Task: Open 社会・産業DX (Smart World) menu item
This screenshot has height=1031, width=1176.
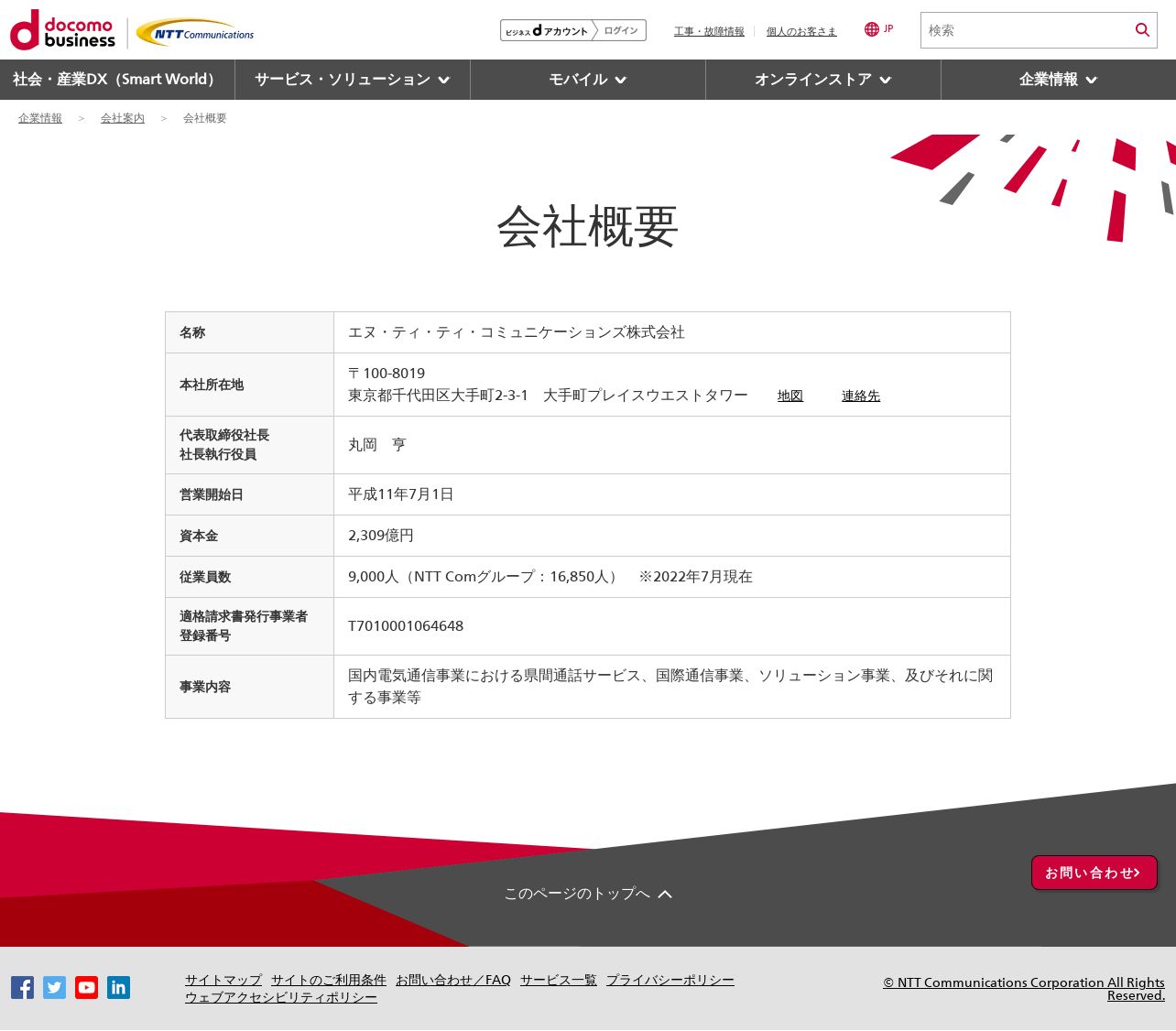Action: click(x=117, y=80)
